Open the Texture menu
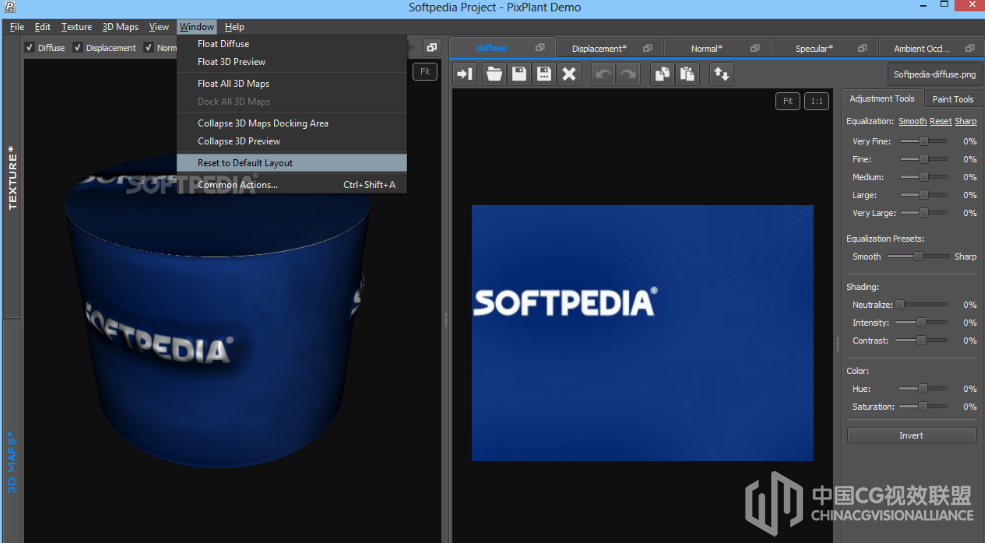This screenshot has height=543, width=985. [x=77, y=26]
